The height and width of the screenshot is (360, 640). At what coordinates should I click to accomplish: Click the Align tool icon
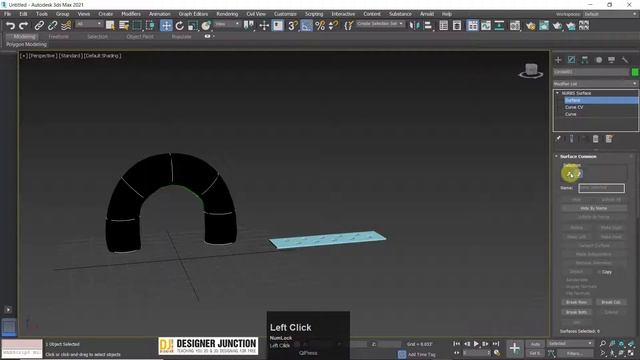(x=428, y=26)
